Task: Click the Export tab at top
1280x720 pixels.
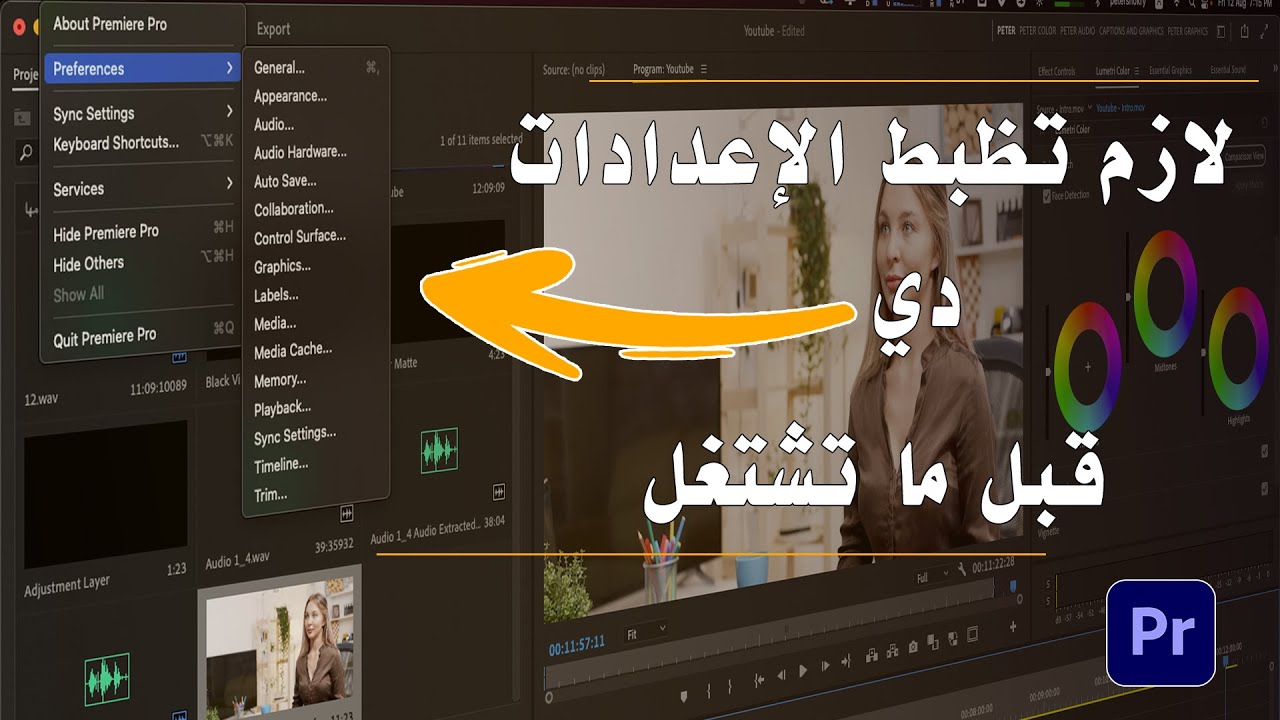Action: click(x=273, y=29)
